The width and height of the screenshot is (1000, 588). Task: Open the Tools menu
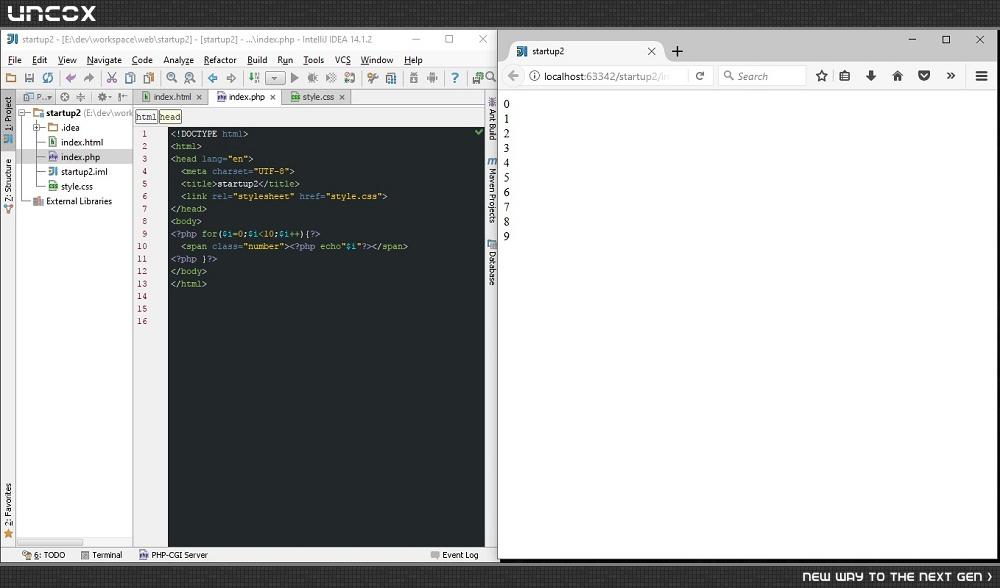(313, 60)
